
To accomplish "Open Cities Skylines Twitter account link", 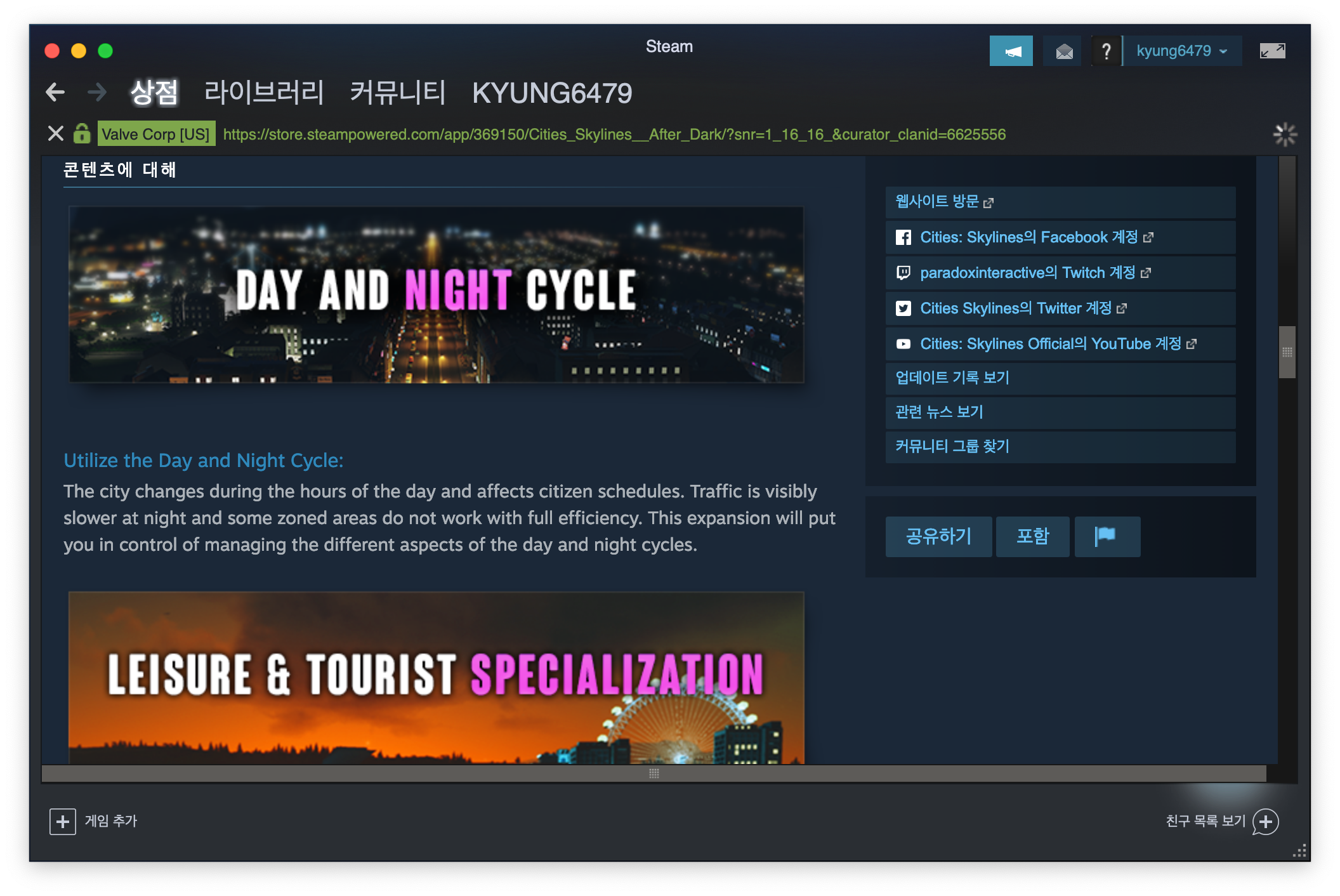I will click(1060, 308).
